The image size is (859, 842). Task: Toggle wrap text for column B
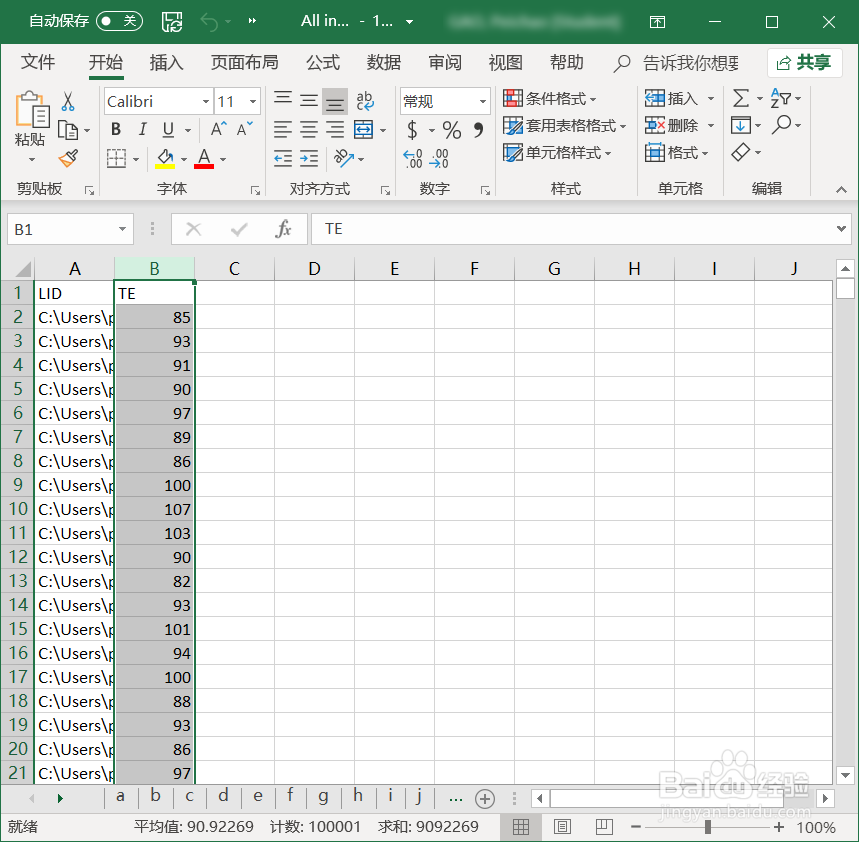[364, 100]
